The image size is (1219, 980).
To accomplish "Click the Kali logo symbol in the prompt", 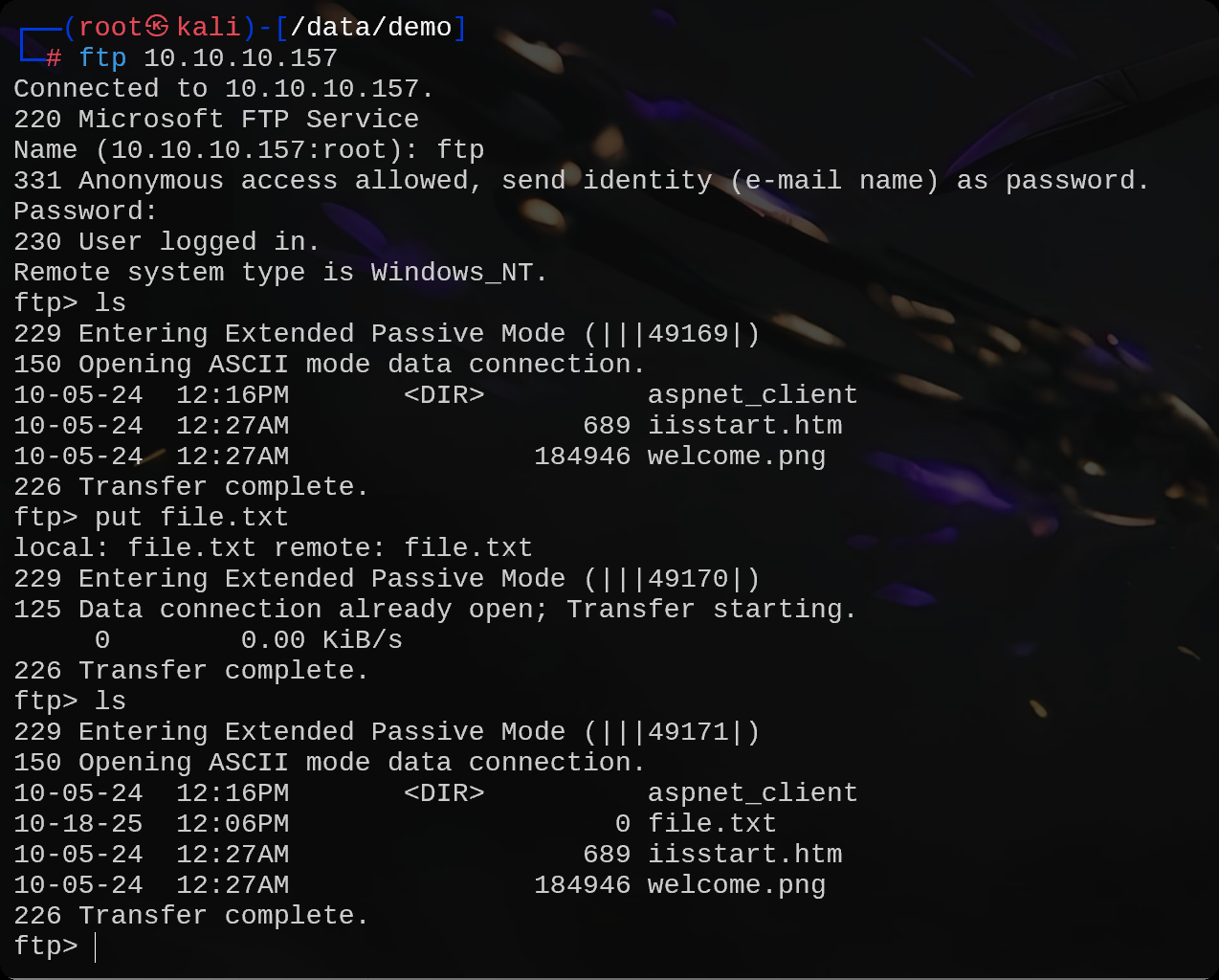I will click(158, 27).
